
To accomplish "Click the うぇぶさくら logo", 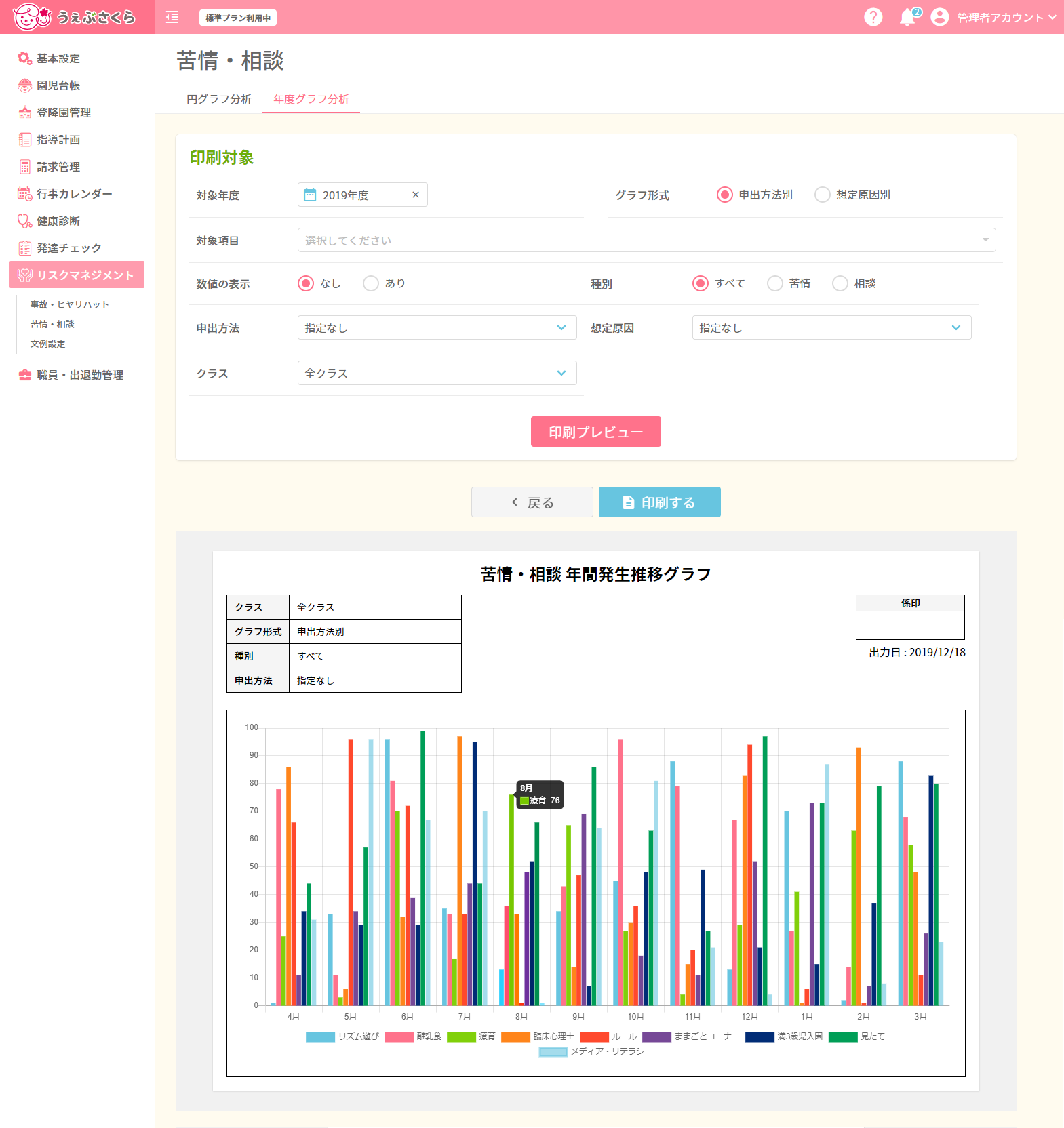I will pyautogui.click(x=74, y=17).
